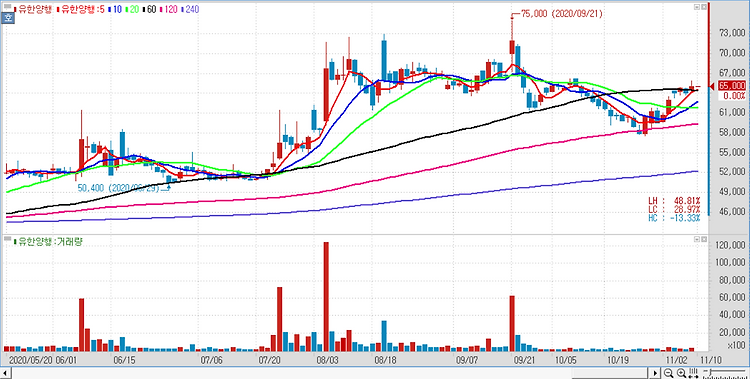The height and width of the screenshot is (379, 750).
Task: Click the 80,000 volume axis label
Action: click(x=732, y=280)
